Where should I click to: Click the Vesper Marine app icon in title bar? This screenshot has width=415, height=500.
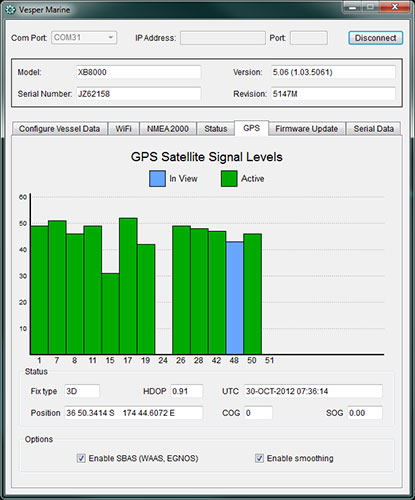click(10, 10)
